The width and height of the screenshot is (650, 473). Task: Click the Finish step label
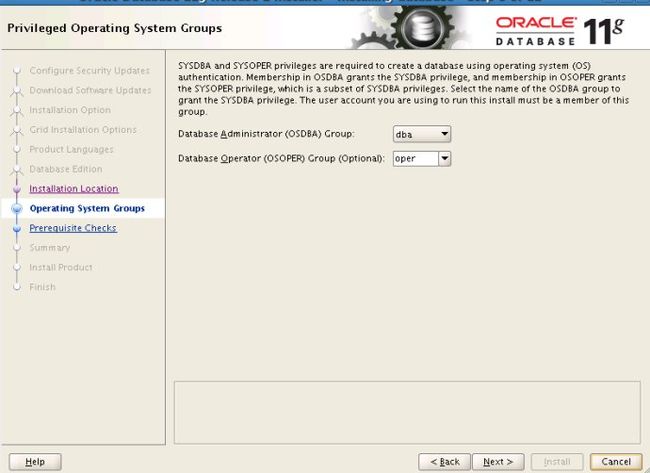click(x=42, y=287)
